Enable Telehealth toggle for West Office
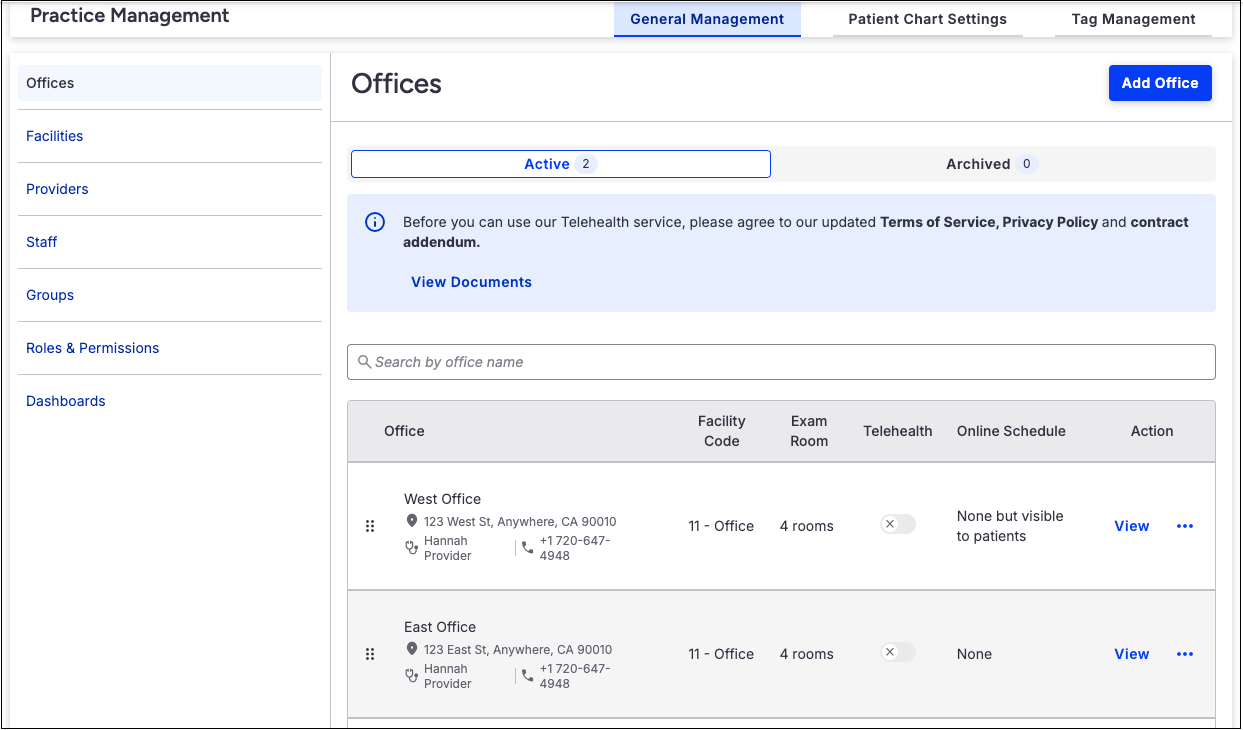This screenshot has width=1243, height=730. pyautogui.click(x=897, y=524)
